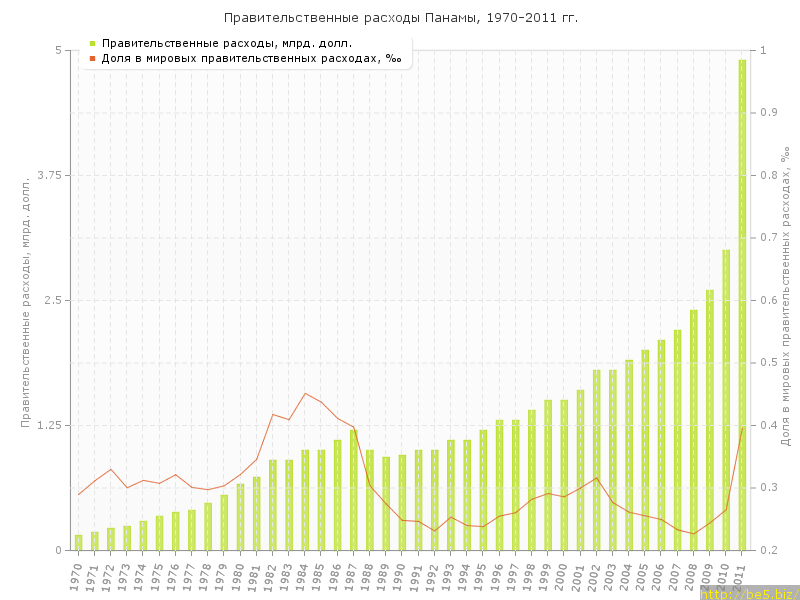Click the green legend marker for government expenditure

click(92, 43)
